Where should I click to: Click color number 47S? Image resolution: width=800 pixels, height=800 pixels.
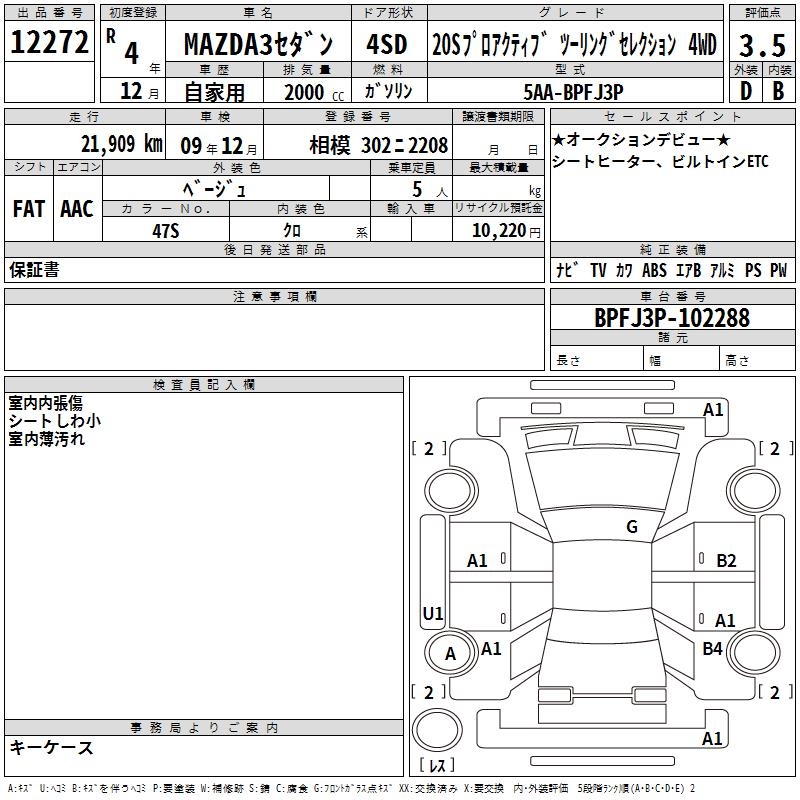pyautogui.click(x=166, y=231)
